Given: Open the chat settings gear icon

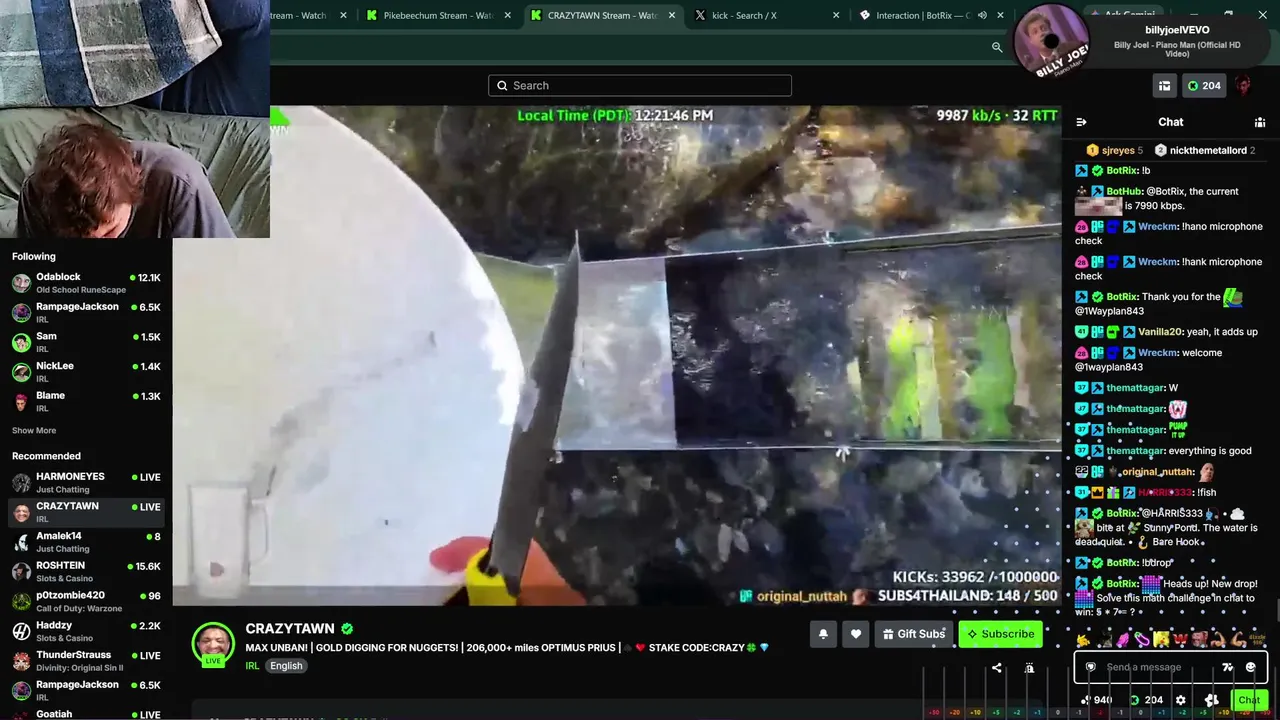Looking at the screenshot, I should (x=1181, y=700).
